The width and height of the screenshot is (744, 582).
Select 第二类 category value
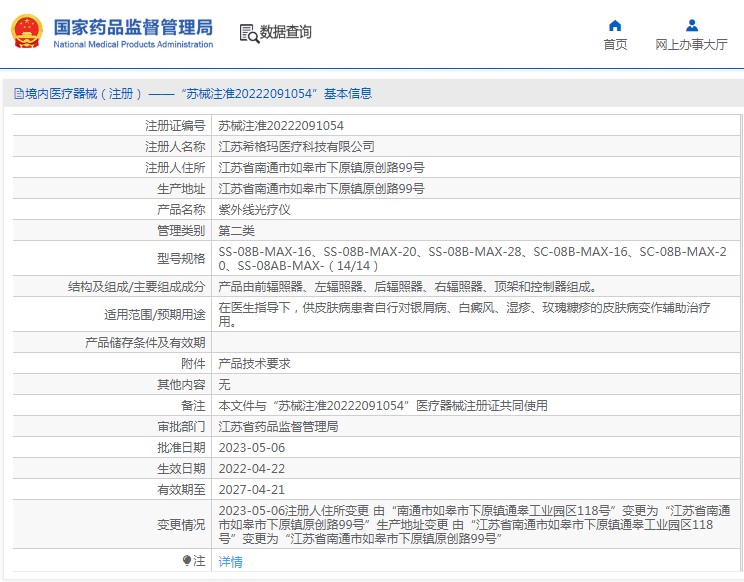(x=236, y=231)
